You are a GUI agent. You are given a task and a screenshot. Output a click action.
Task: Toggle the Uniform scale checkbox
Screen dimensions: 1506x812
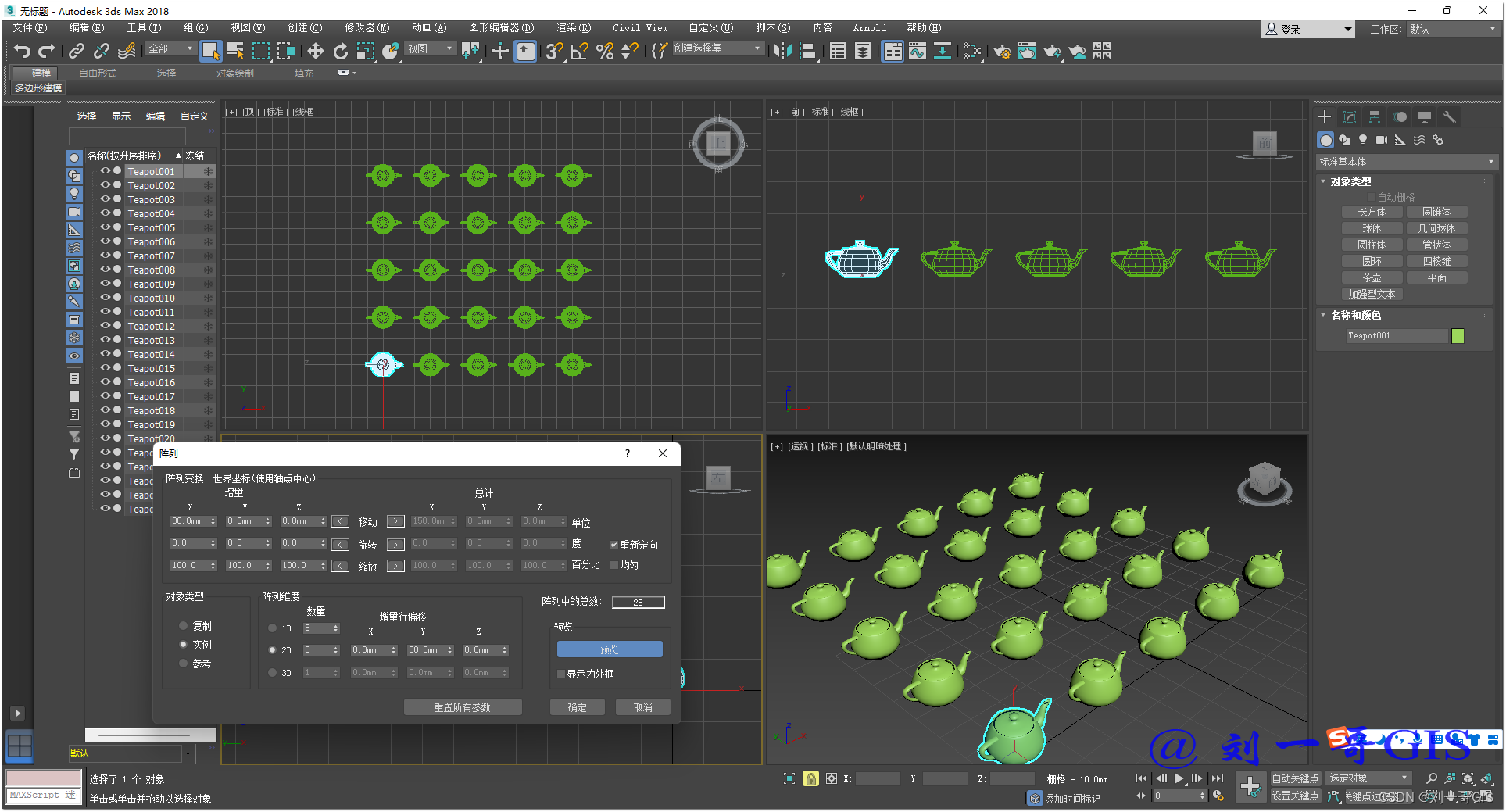pyautogui.click(x=614, y=565)
